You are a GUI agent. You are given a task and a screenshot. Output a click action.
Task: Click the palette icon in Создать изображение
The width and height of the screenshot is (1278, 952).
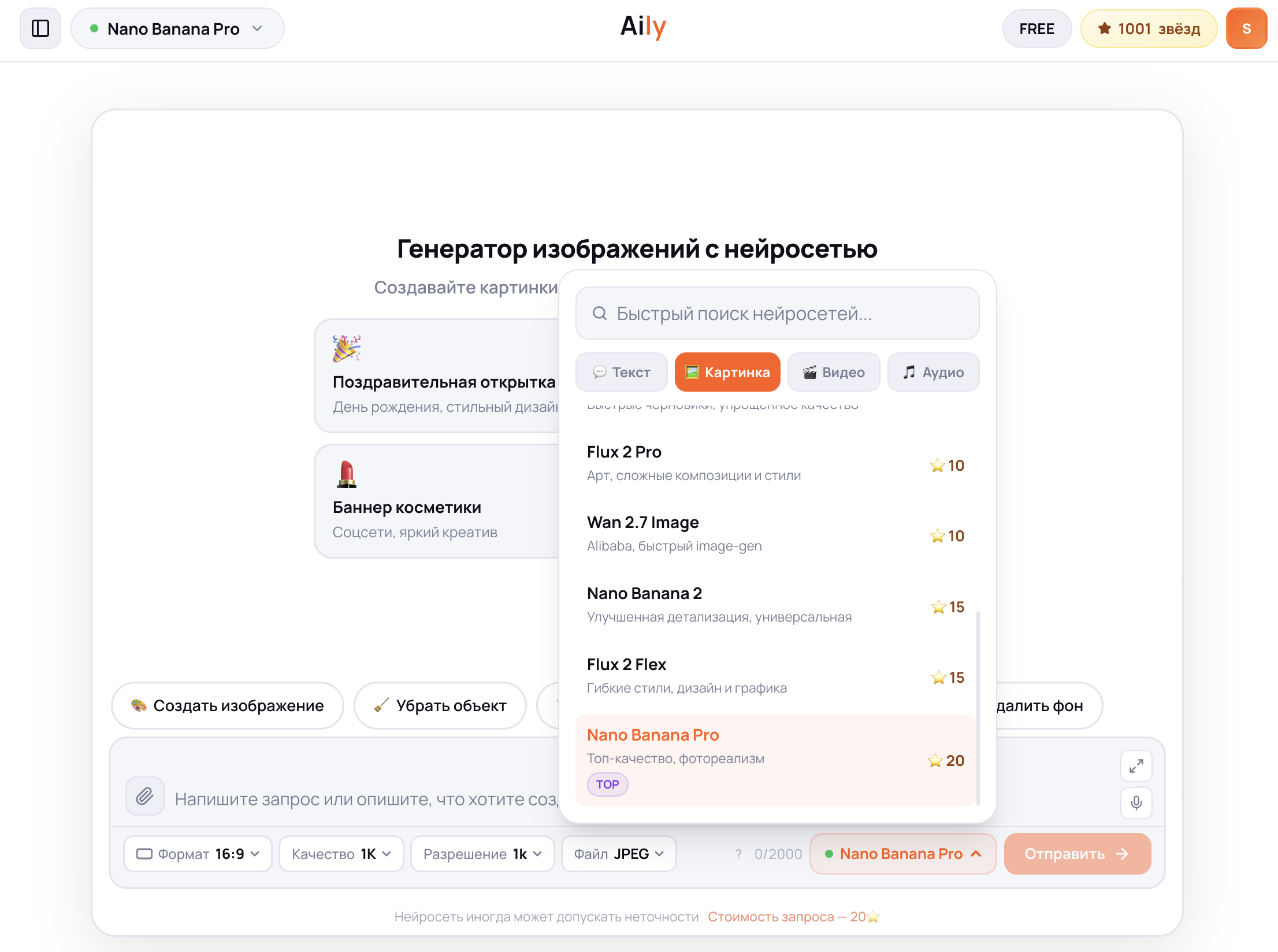coord(139,705)
